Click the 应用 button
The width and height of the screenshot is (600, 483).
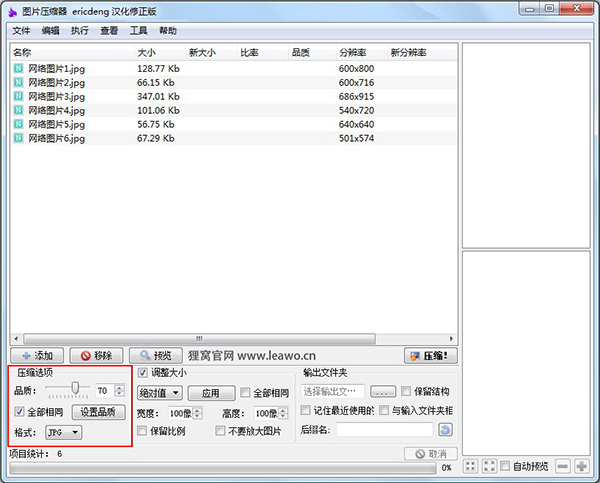(x=210, y=393)
